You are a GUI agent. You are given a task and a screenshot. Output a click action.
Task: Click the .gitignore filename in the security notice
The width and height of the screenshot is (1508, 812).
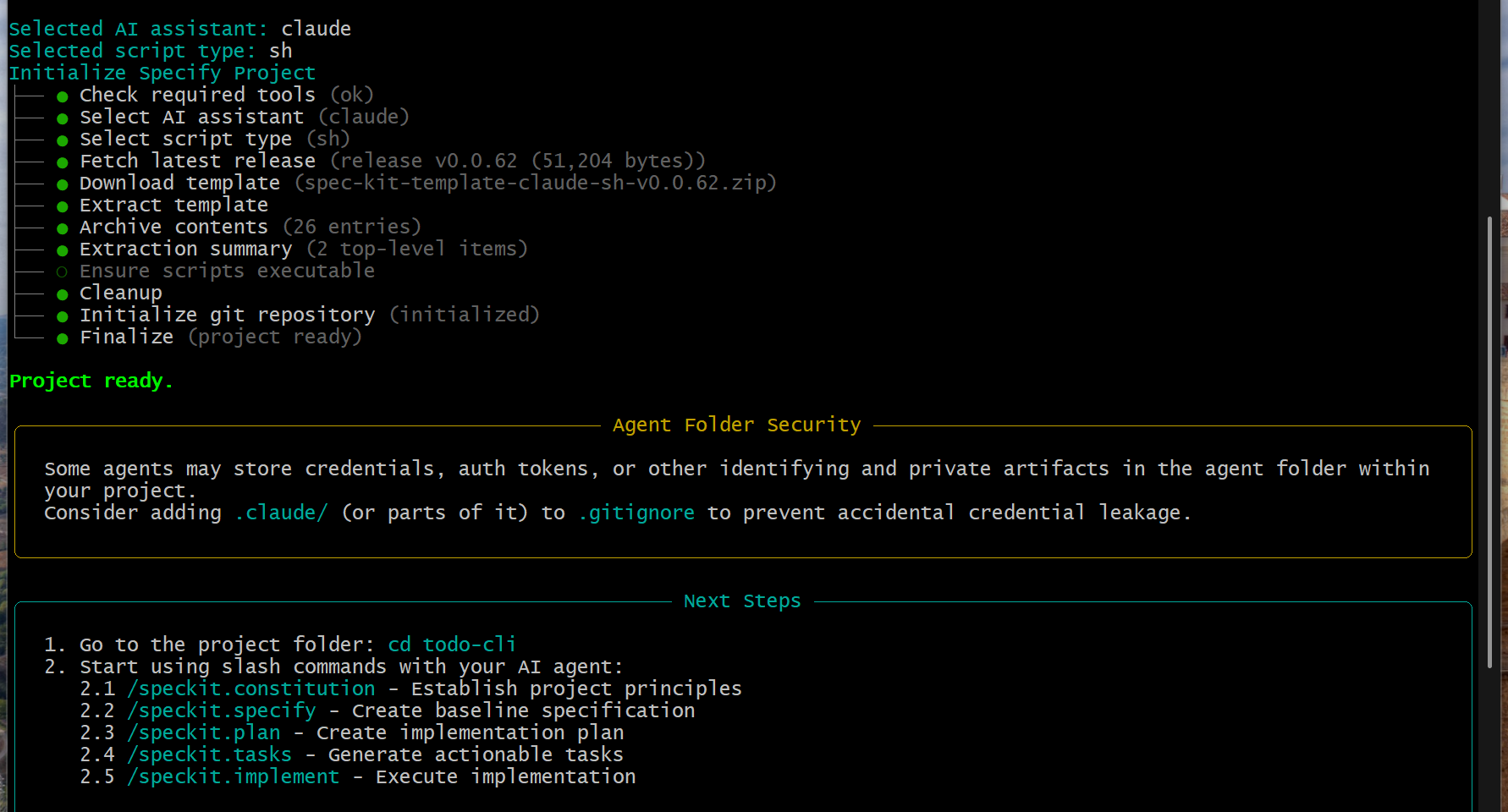[636, 513]
